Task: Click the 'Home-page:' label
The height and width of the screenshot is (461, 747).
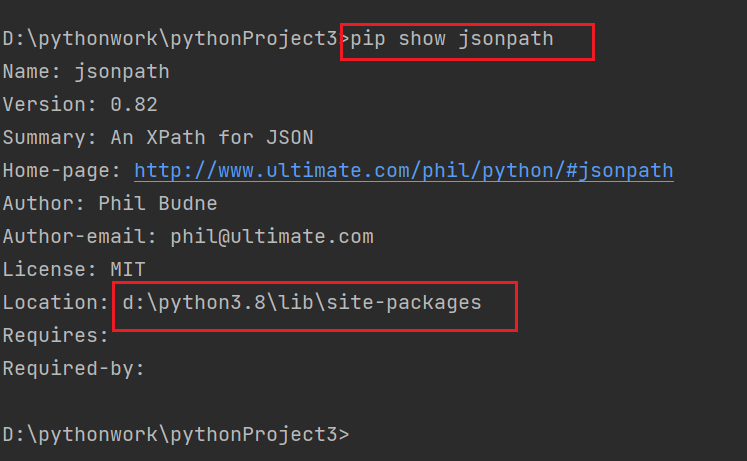Action: pos(61,171)
